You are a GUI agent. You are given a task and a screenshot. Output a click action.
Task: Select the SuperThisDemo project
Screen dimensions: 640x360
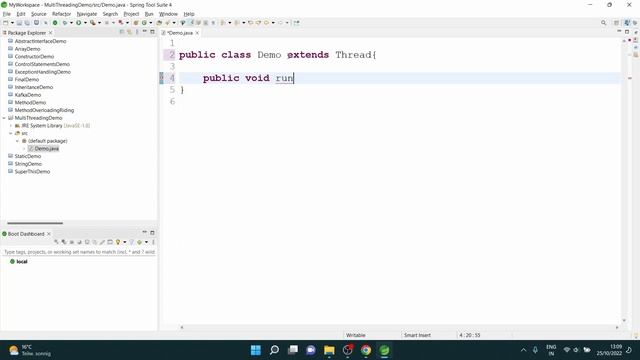point(32,171)
